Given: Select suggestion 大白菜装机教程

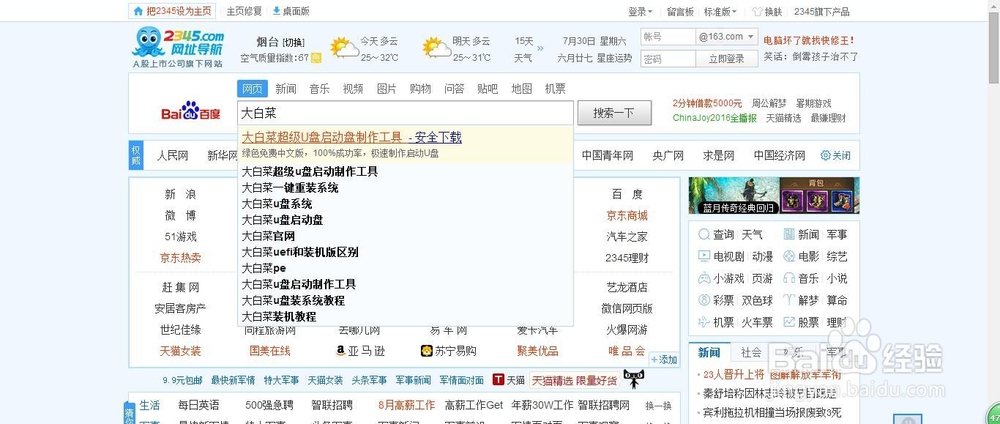Looking at the screenshot, I should tap(279, 316).
